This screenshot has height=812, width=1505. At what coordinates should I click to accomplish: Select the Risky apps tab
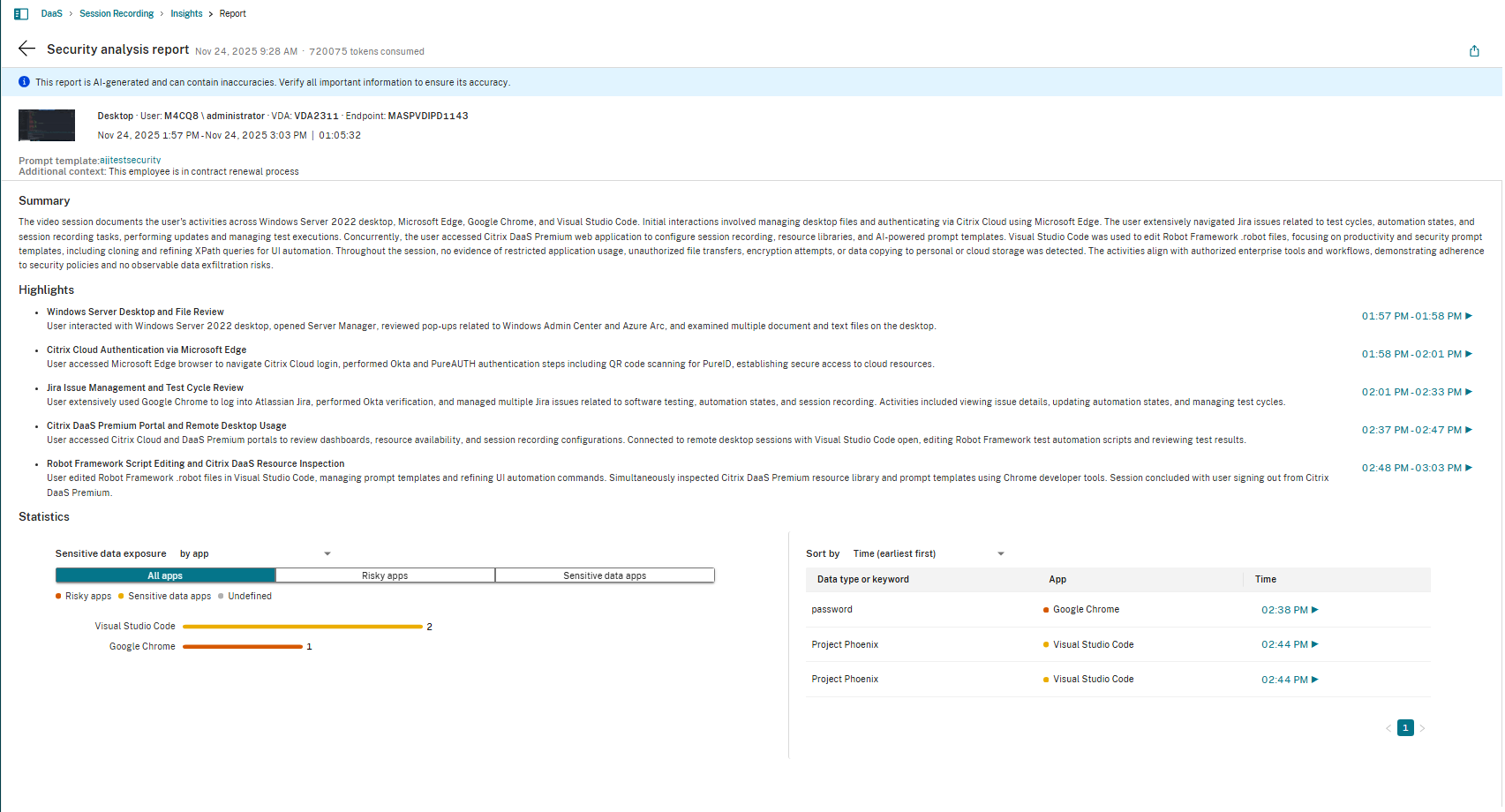tap(385, 575)
